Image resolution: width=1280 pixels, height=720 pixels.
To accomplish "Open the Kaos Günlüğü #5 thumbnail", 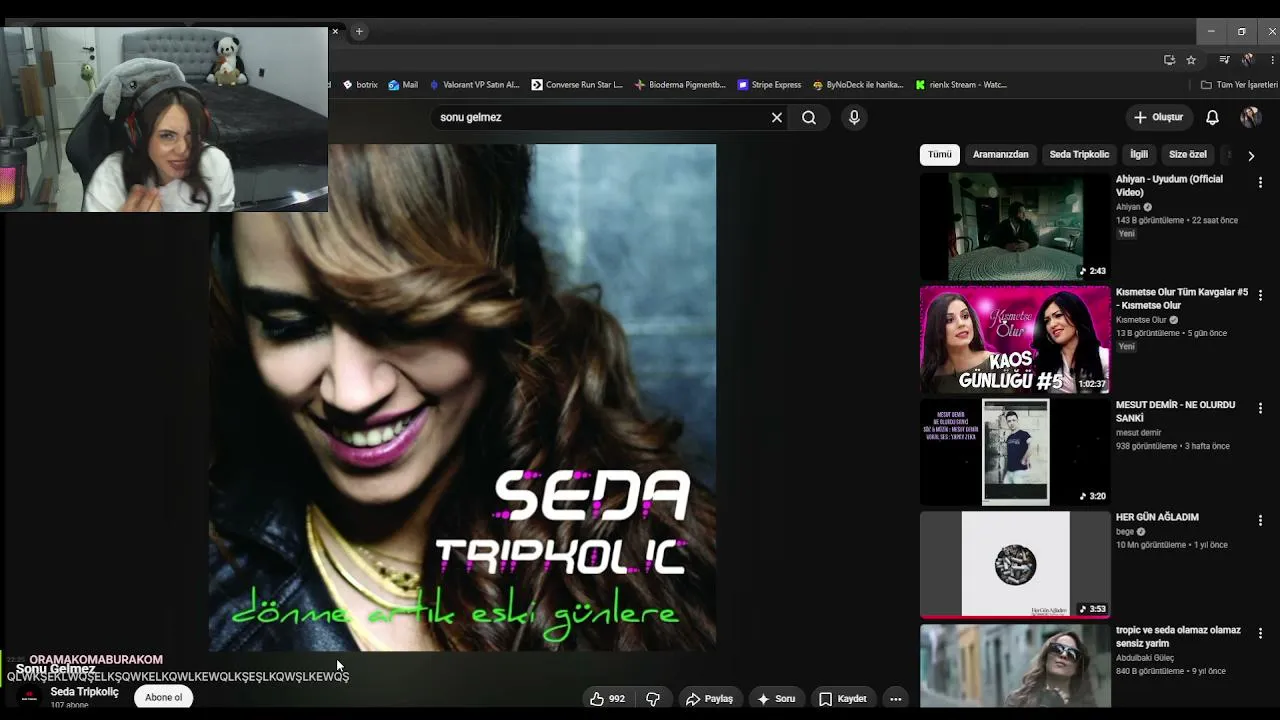I will tap(1015, 340).
